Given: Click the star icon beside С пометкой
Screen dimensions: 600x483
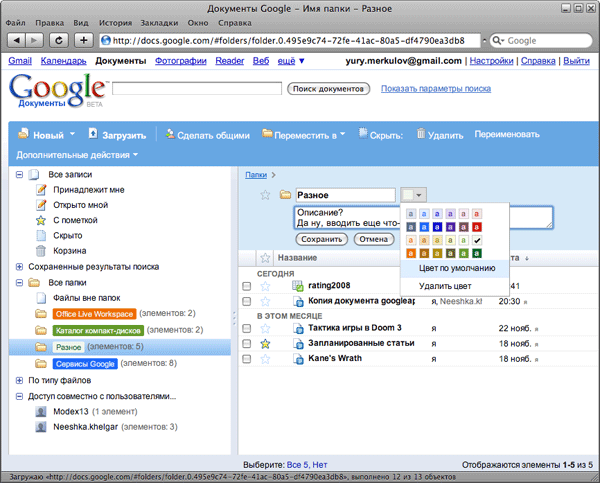Looking at the screenshot, I should (x=41, y=220).
